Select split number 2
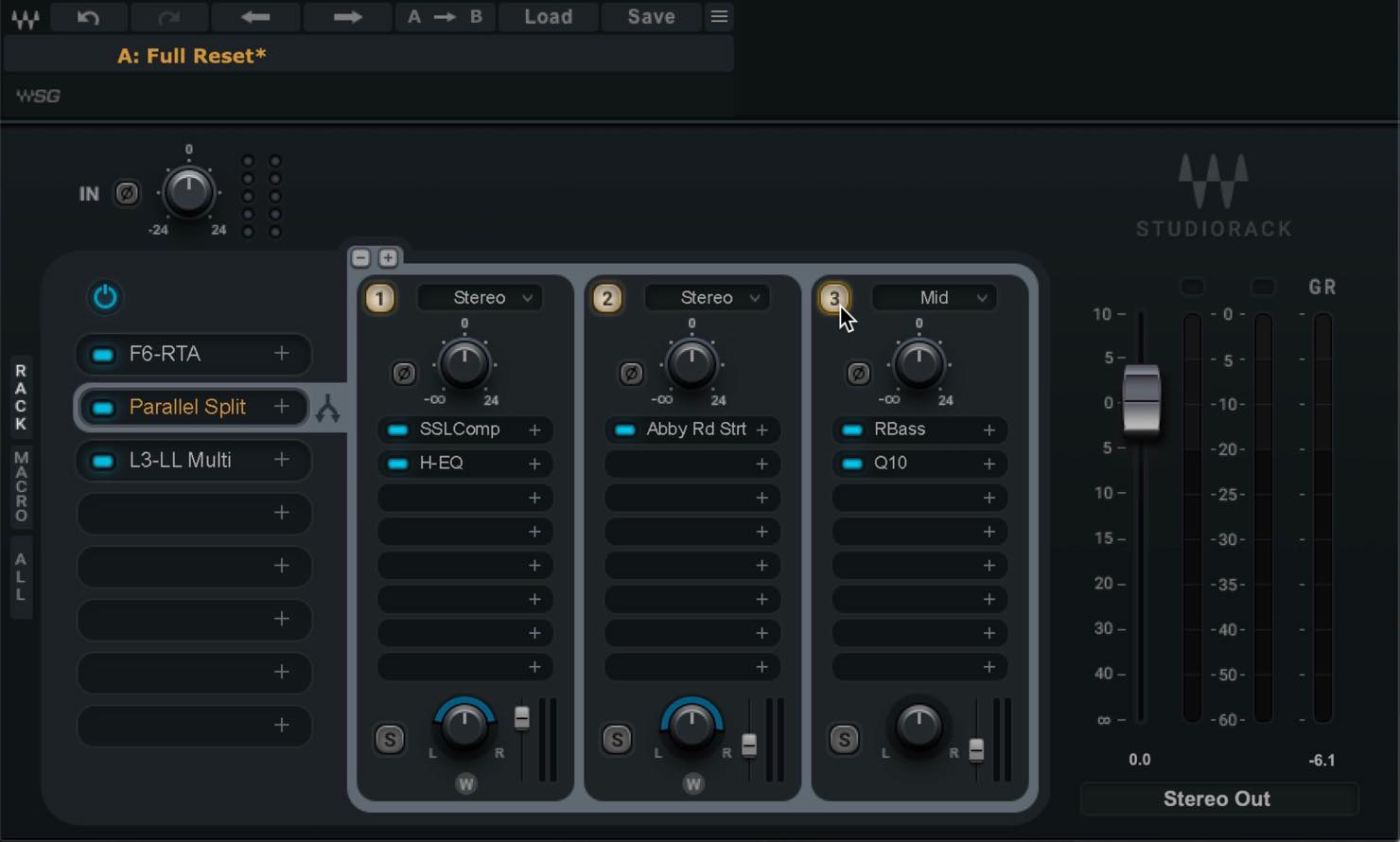The width and height of the screenshot is (1400, 842). 607,299
